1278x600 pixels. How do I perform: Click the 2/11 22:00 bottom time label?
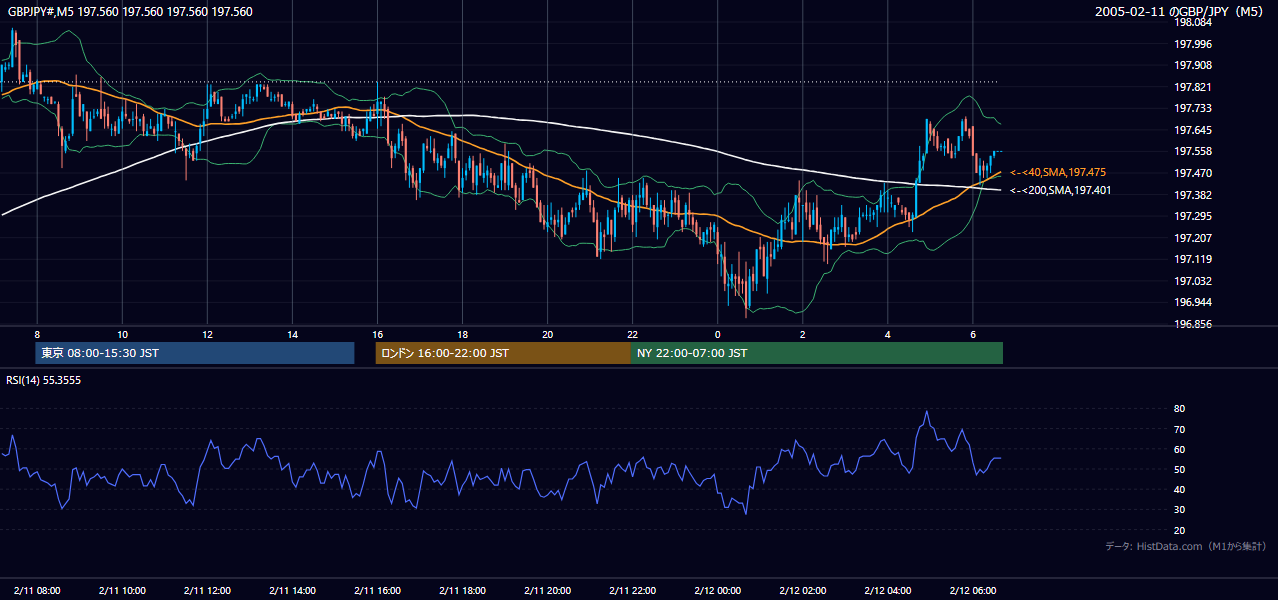point(632,591)
